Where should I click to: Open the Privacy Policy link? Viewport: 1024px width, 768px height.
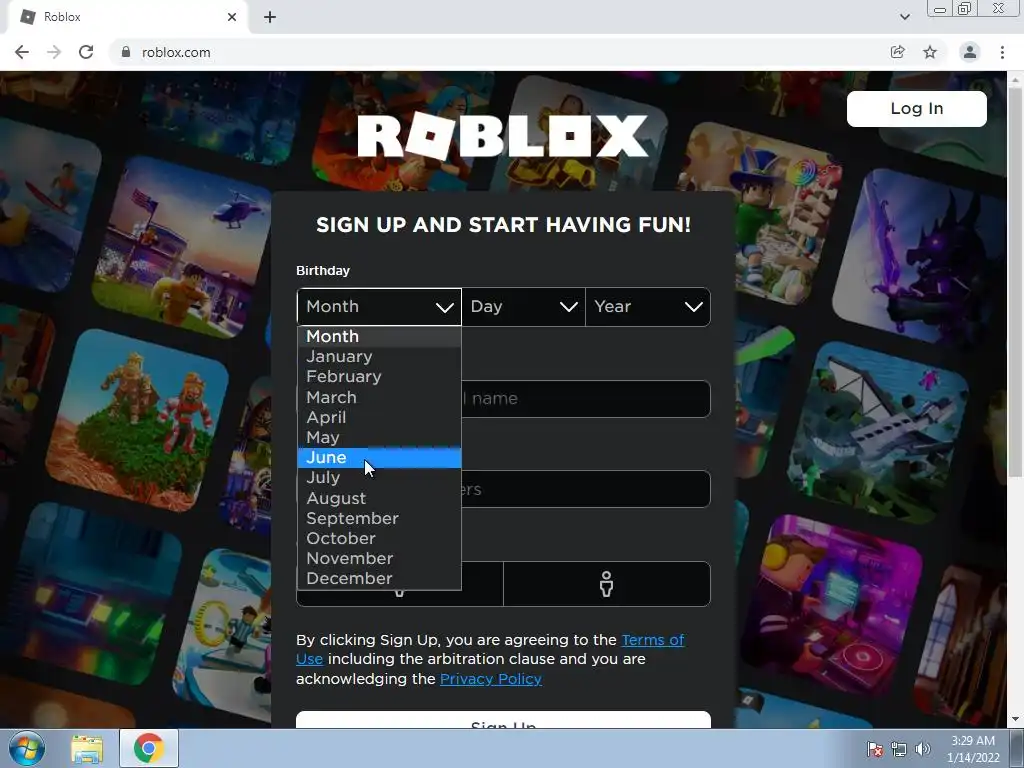[490, 679]
